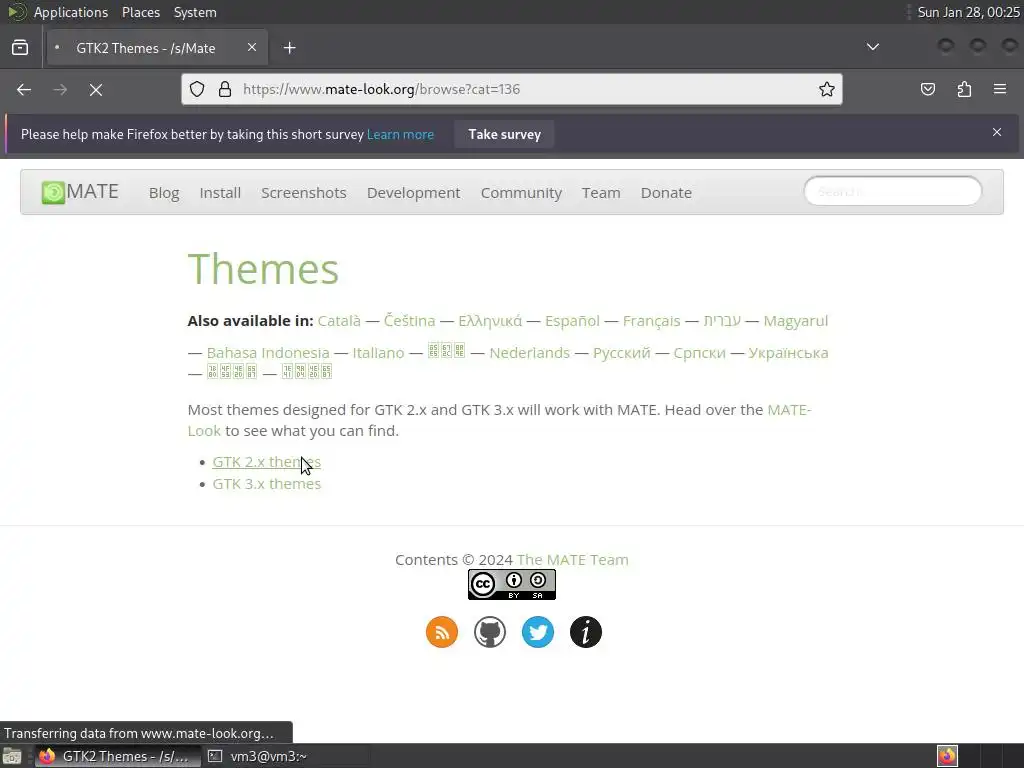Switch to the Français translation

(651, 321)
